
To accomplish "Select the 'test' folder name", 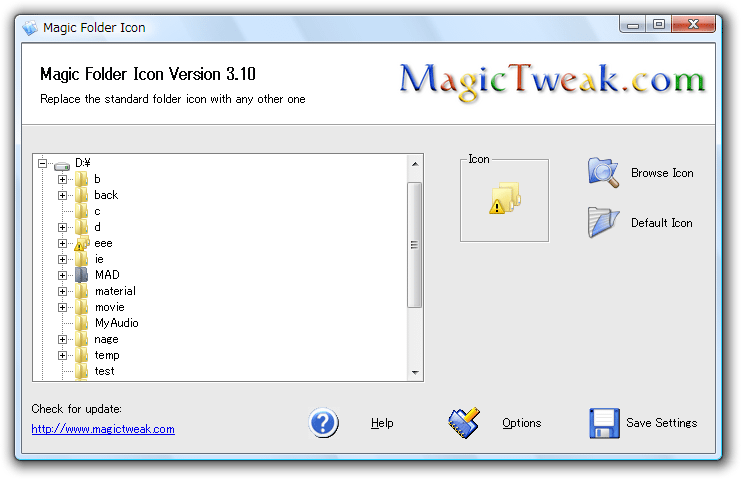I will tap(105, 371).
